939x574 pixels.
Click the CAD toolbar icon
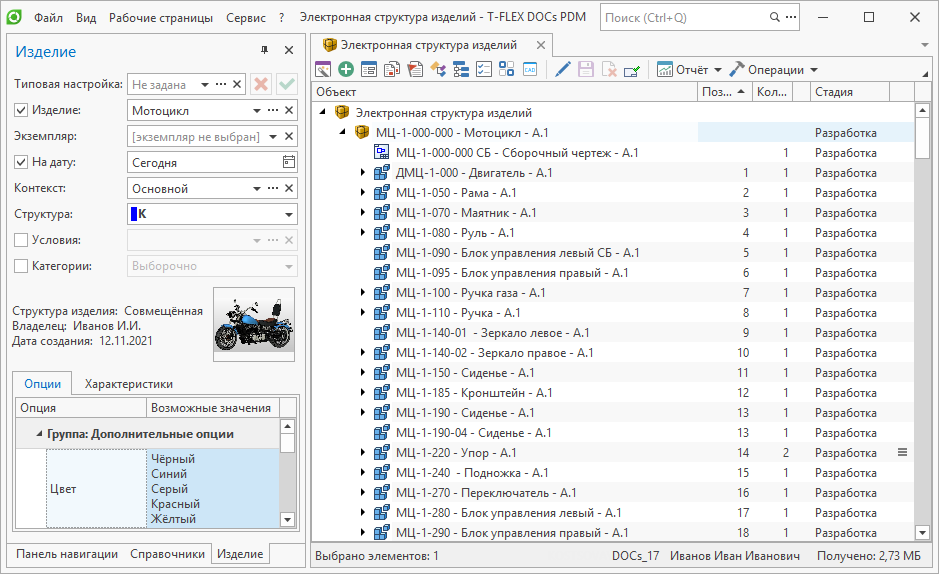pyautogui.click(x=530, y=70)
